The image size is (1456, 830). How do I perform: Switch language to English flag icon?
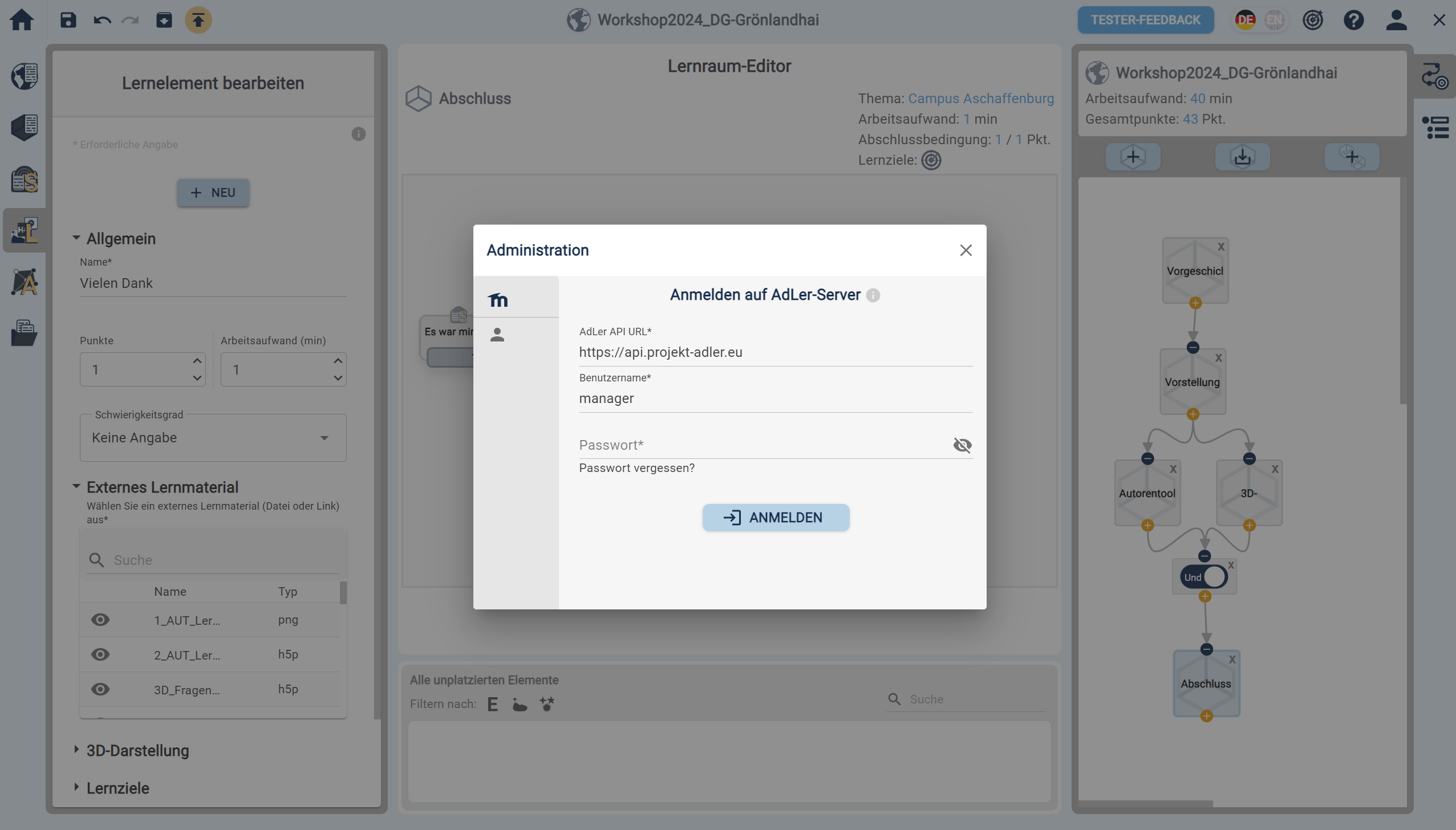[1274, 20]
